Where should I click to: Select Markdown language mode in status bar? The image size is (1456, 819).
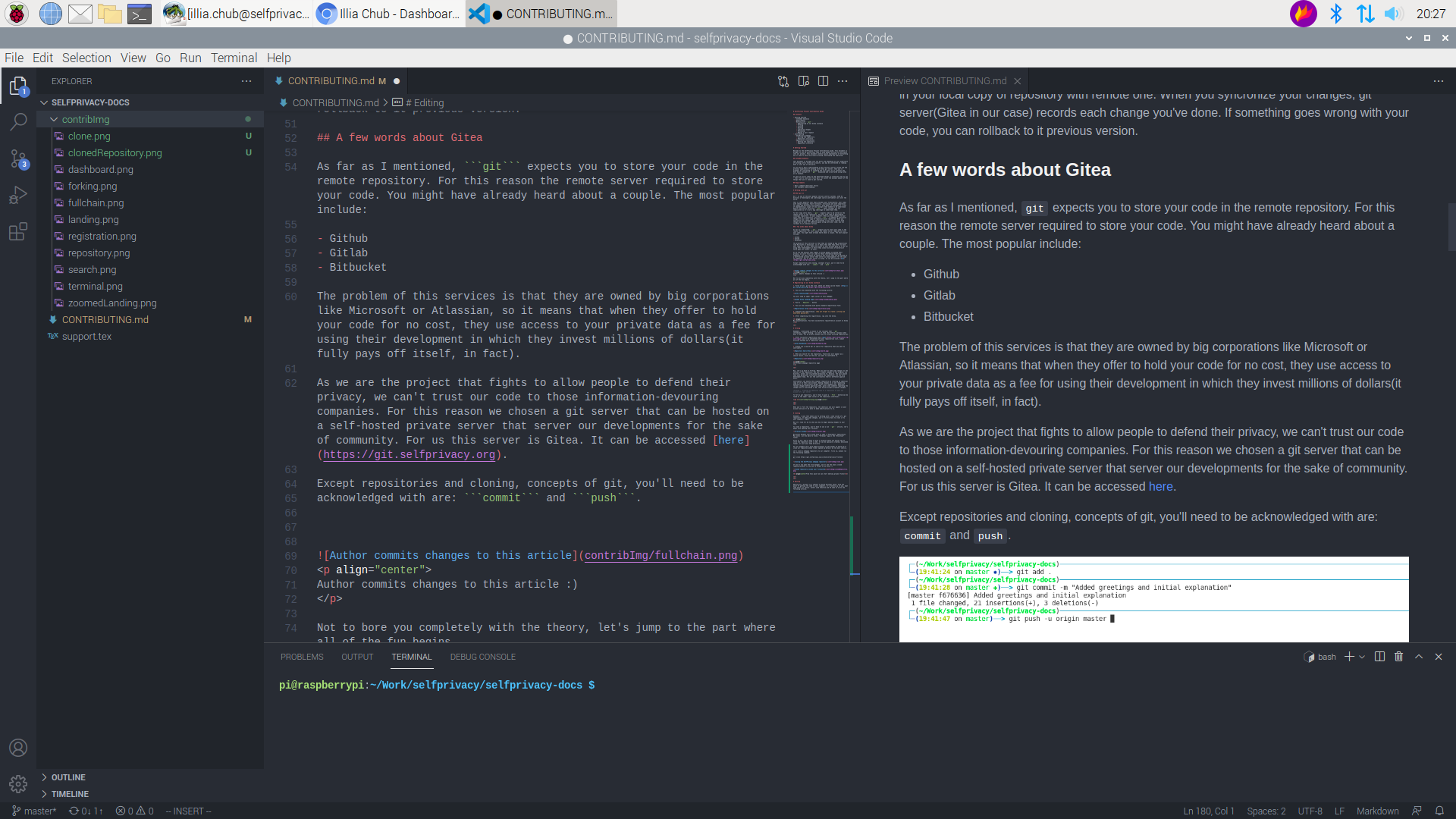[x=1377, y=811]
